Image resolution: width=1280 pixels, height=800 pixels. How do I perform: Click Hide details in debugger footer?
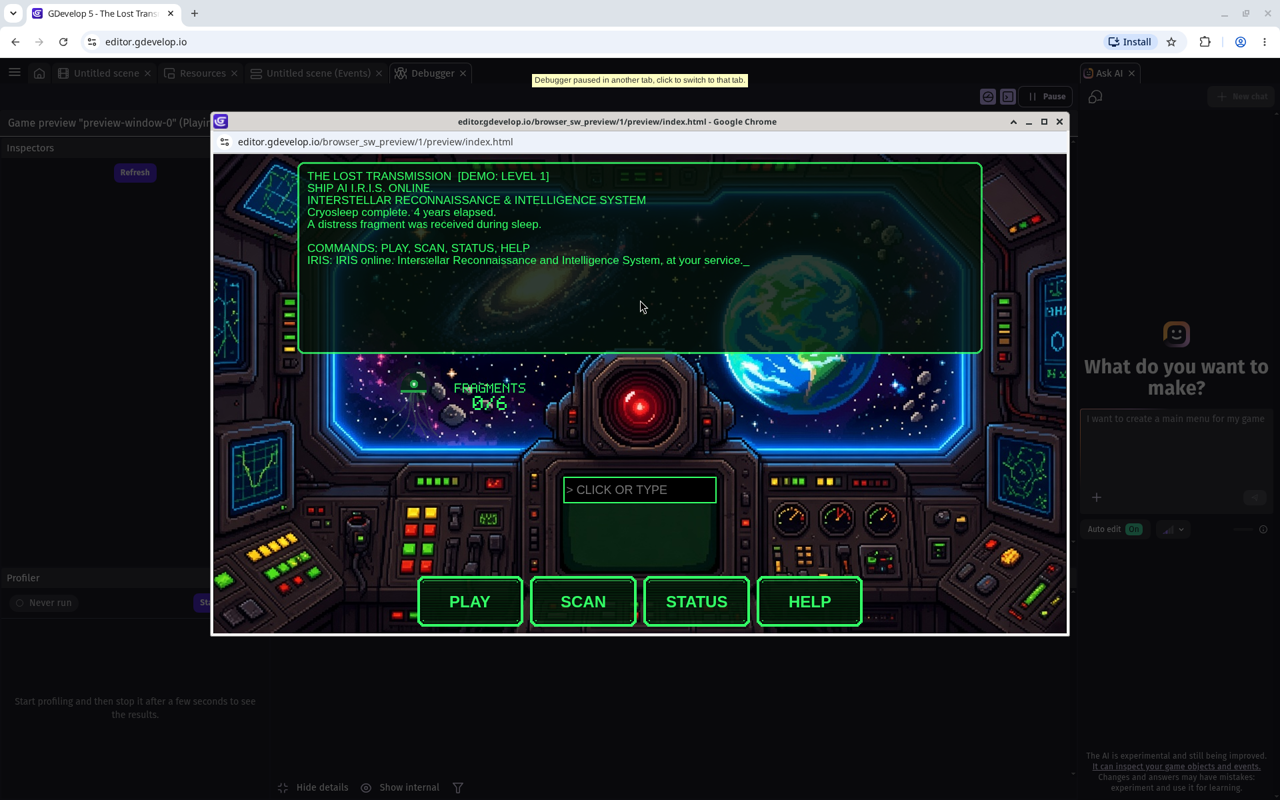pyautogui.click(x=312, y=788)
